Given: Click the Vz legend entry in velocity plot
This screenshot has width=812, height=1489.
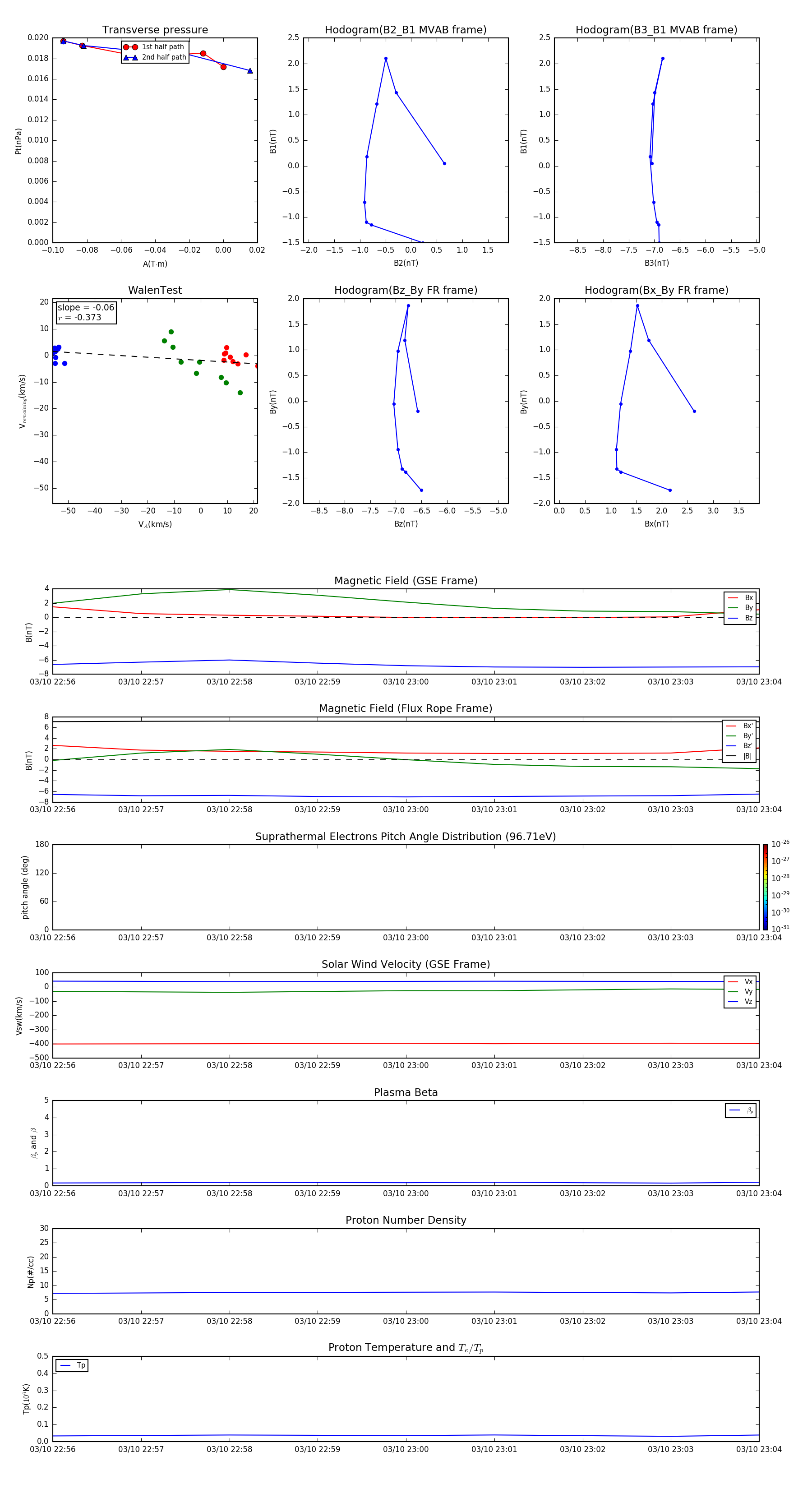Looking at the screenshot, I should (740, 1002).
